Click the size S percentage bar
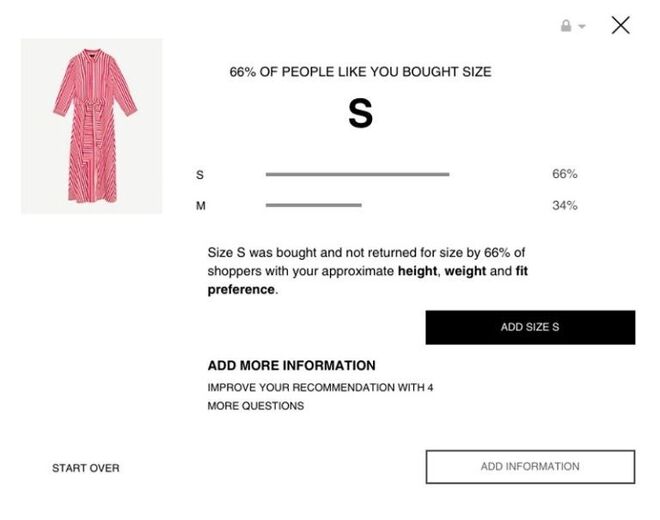This screenshot has height=520, width=660. [357, 174]
